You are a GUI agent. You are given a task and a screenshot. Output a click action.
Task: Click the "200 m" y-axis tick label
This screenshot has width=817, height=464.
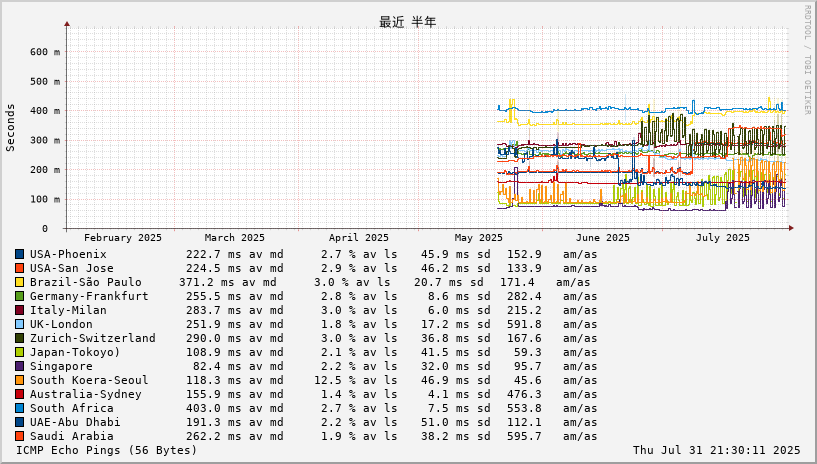click(x=45, y=170)
